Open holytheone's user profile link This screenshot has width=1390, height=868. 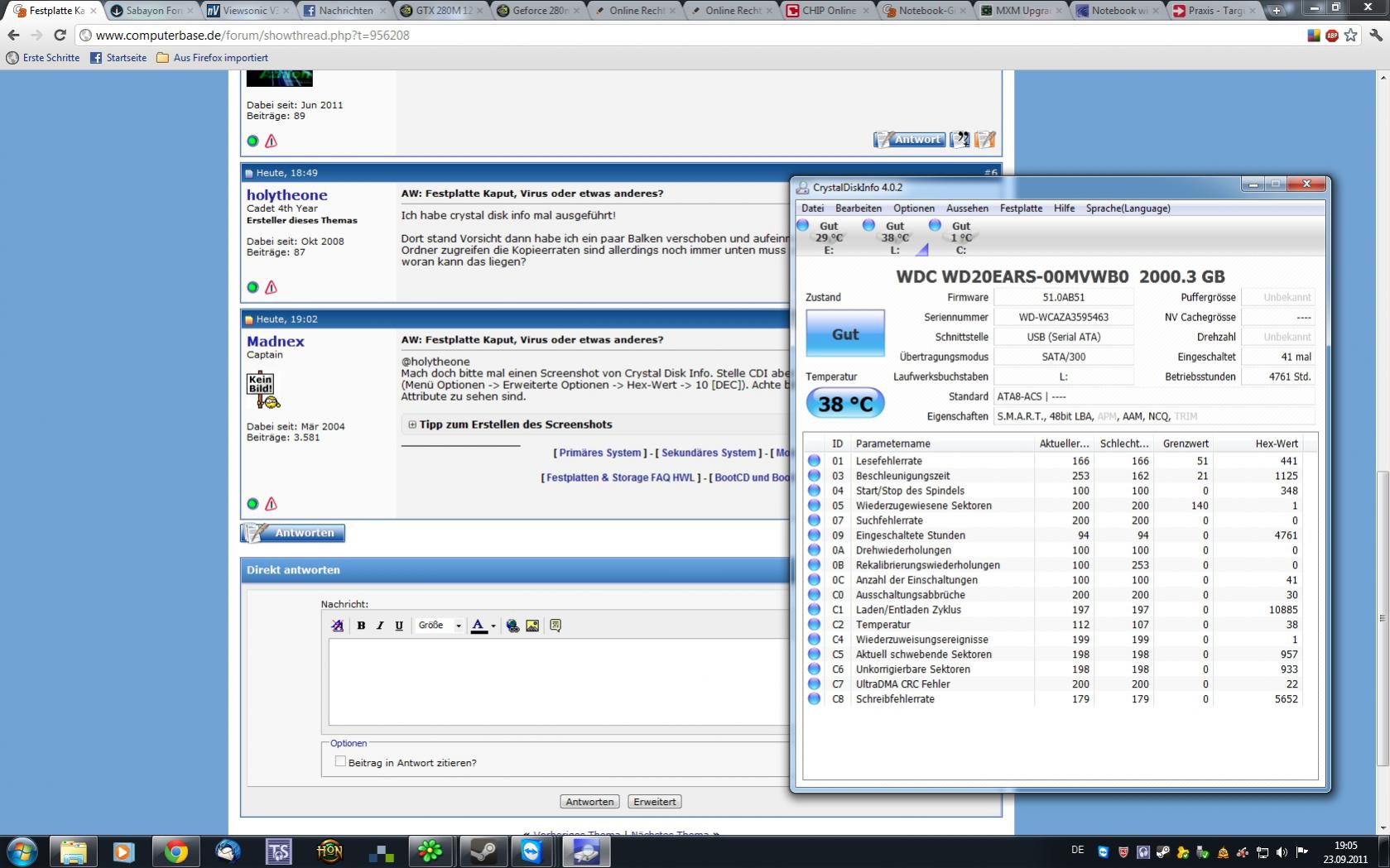coord(287,195)
